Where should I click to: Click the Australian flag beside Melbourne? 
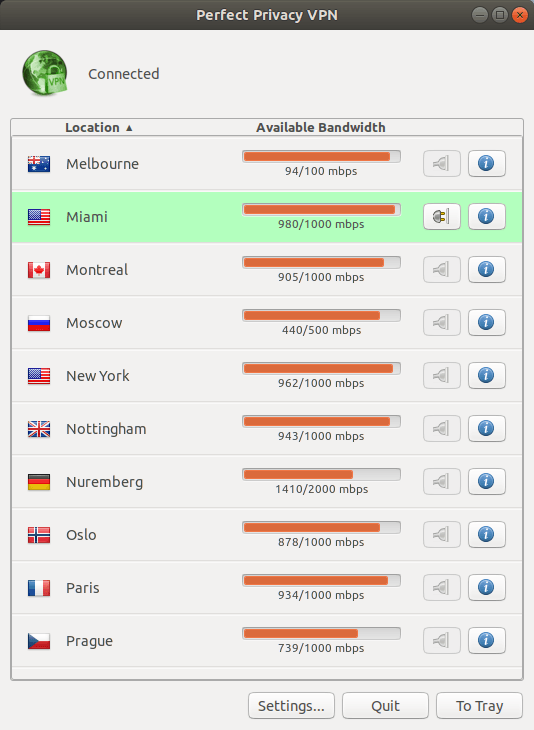tap(39, 164)
